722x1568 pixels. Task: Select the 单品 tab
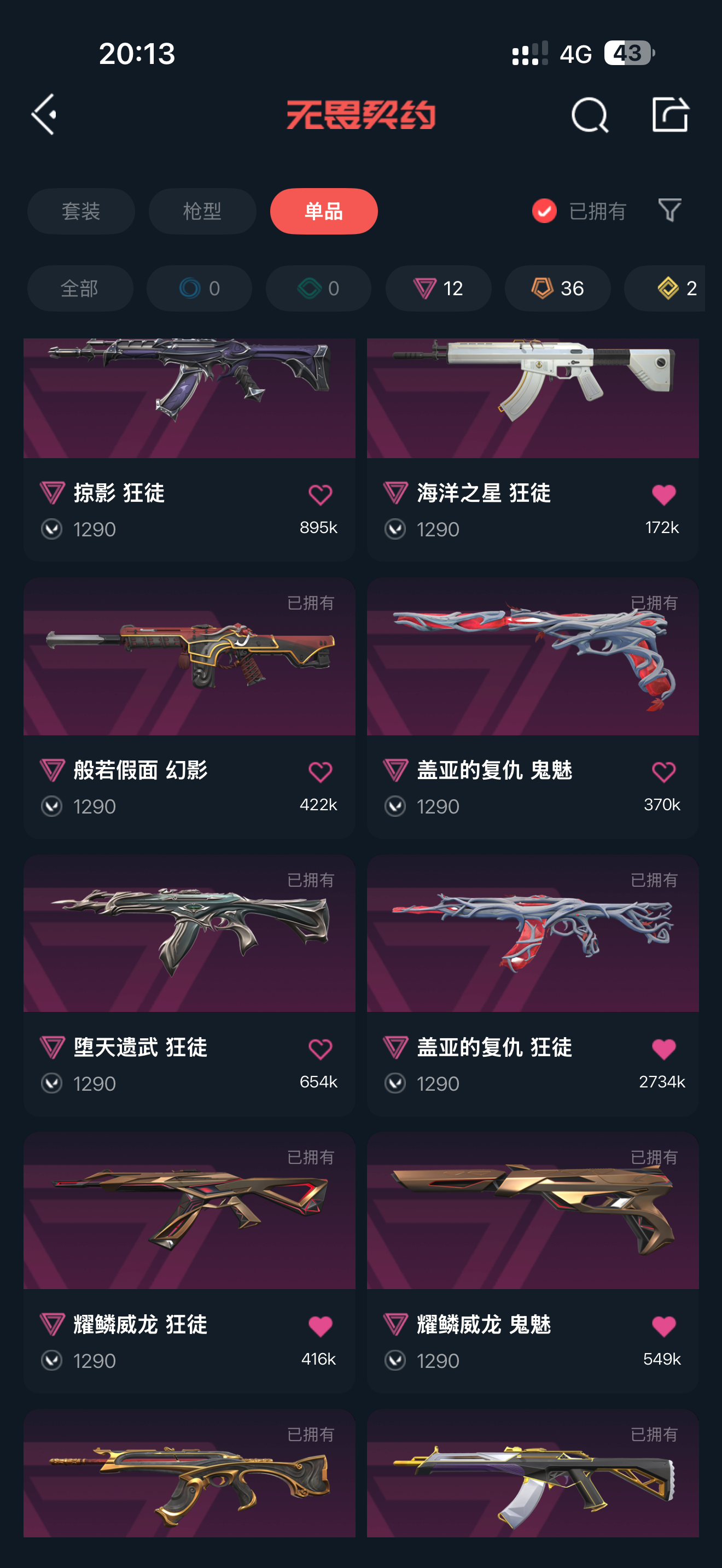324,211
